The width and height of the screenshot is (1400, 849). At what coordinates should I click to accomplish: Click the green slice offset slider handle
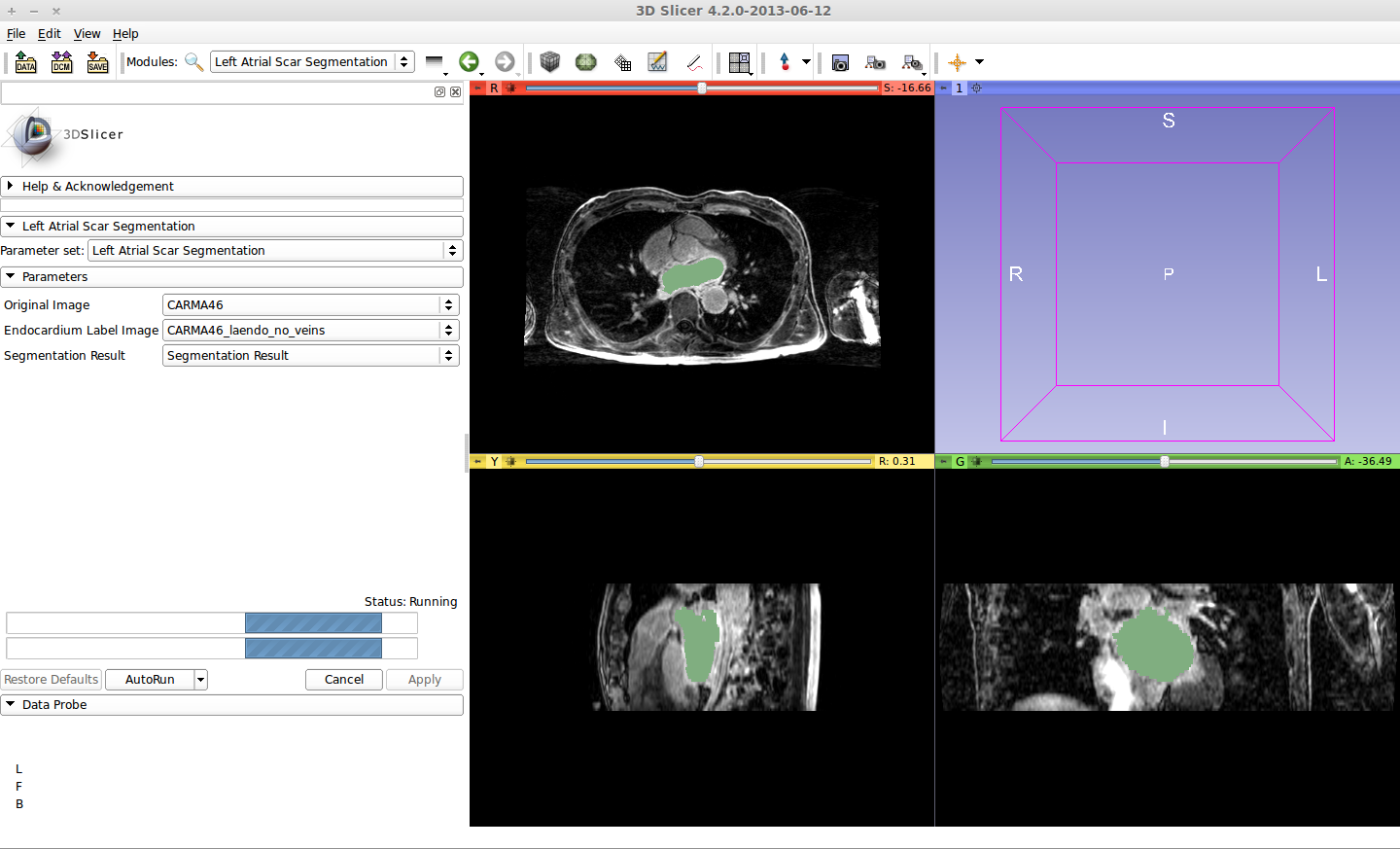(x=1165, y=461)
